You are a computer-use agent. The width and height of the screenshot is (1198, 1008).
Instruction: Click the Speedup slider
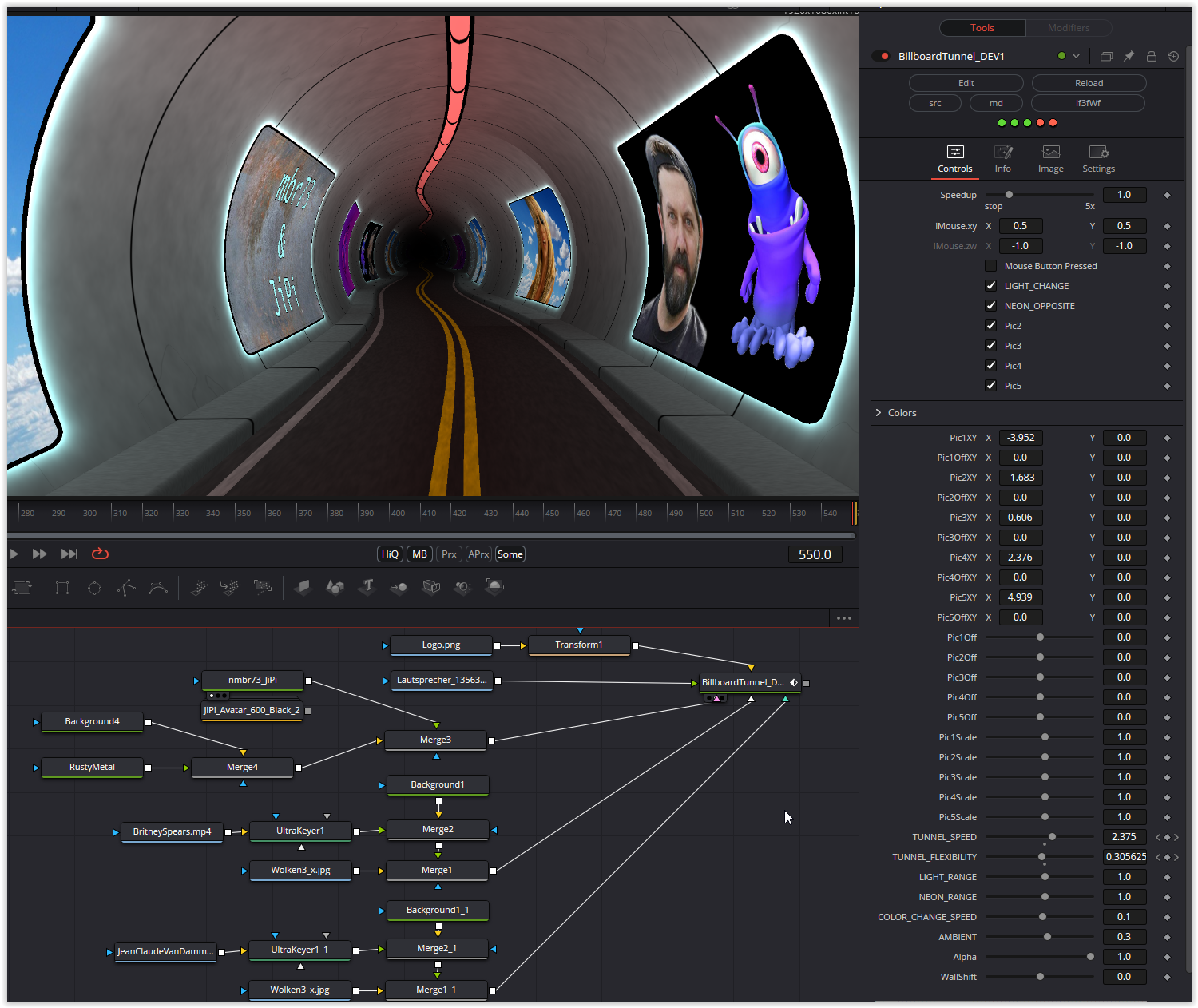(1040, 195)
